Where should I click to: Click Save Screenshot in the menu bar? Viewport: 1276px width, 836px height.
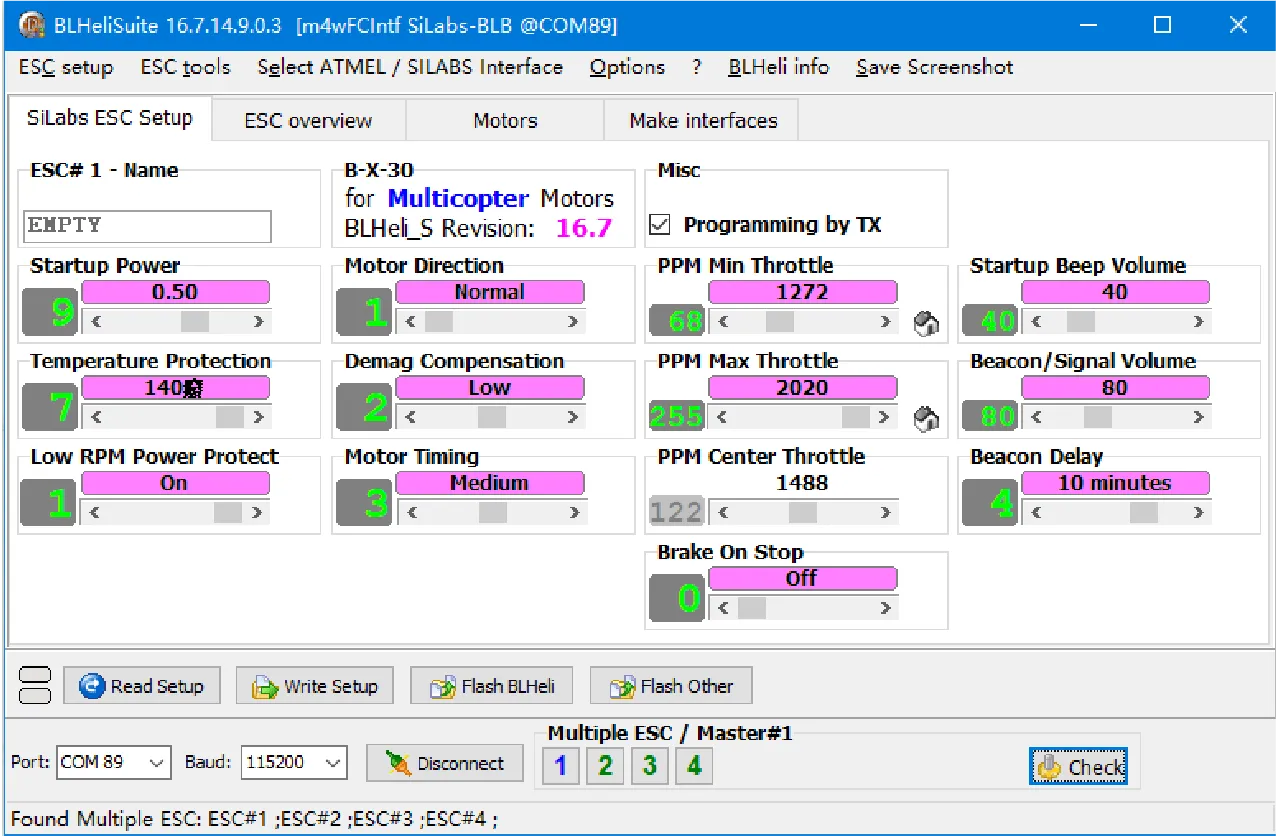932,67
